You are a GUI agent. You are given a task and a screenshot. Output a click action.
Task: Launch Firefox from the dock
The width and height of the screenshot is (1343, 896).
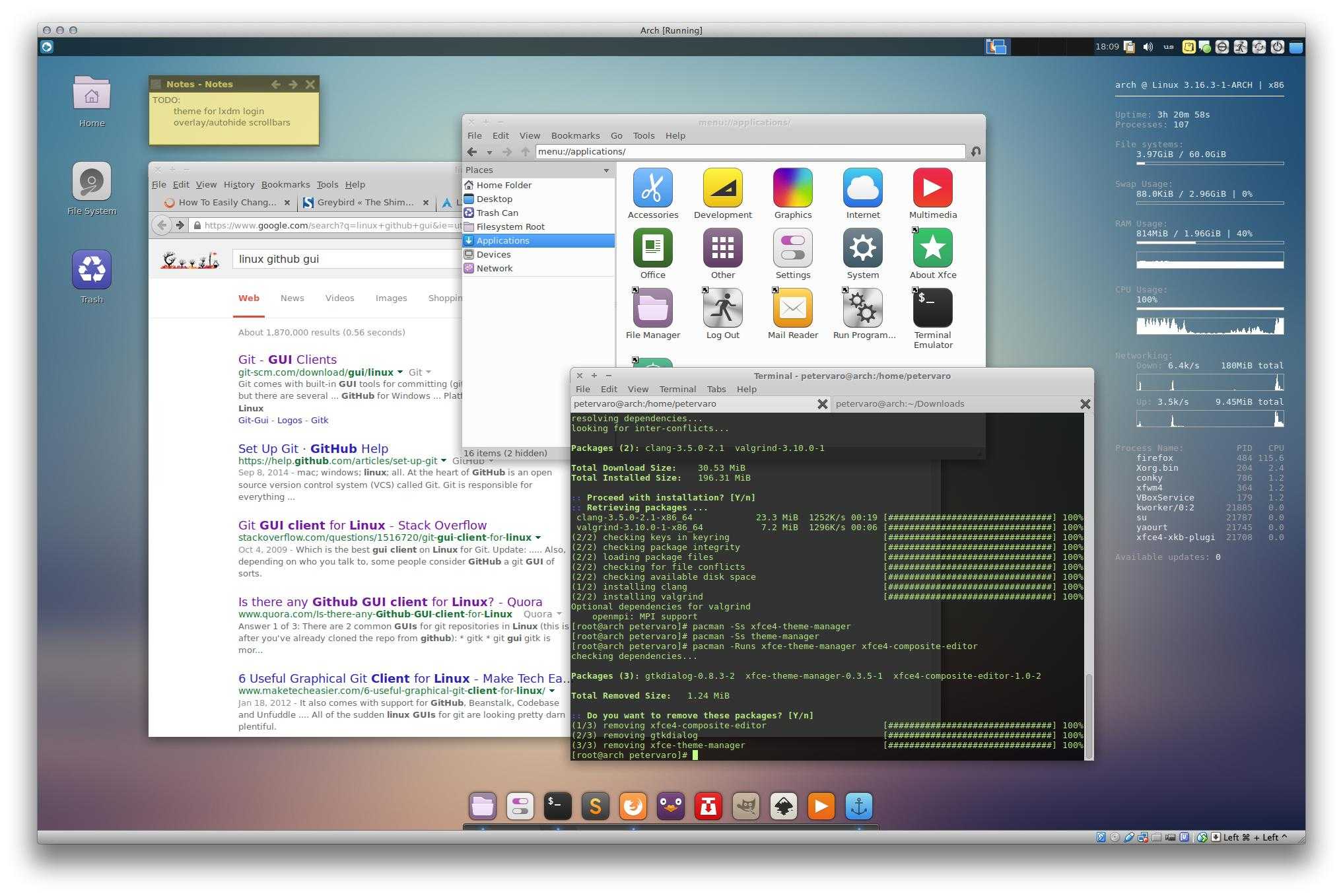(633, 806)
